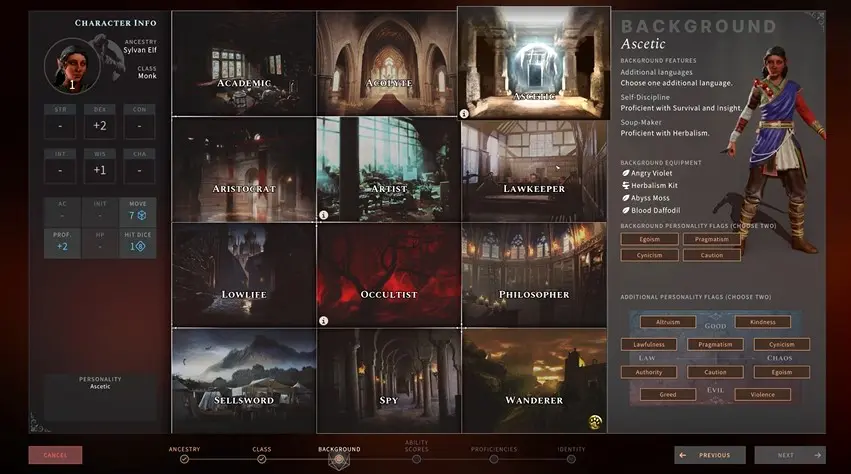The image size is (851, 474).
Task: Open the Ability Scores step
Action: 416,459
